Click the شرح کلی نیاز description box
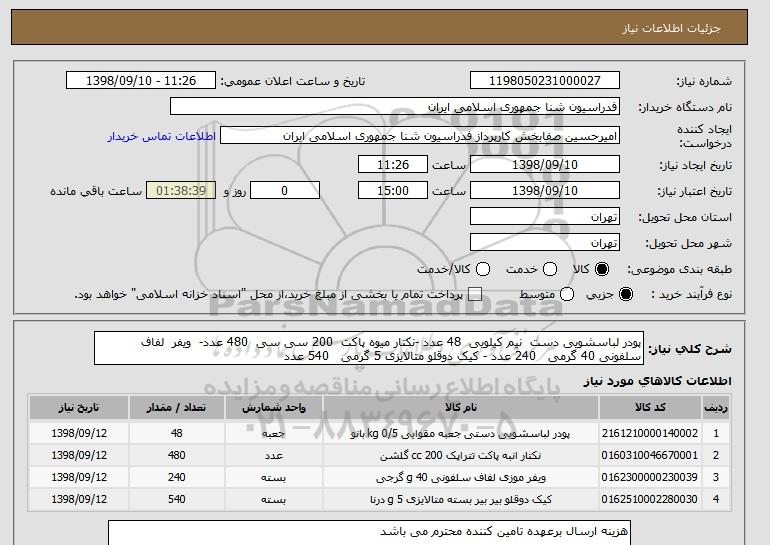Screen dimensions: 770x545 (369, 349)
